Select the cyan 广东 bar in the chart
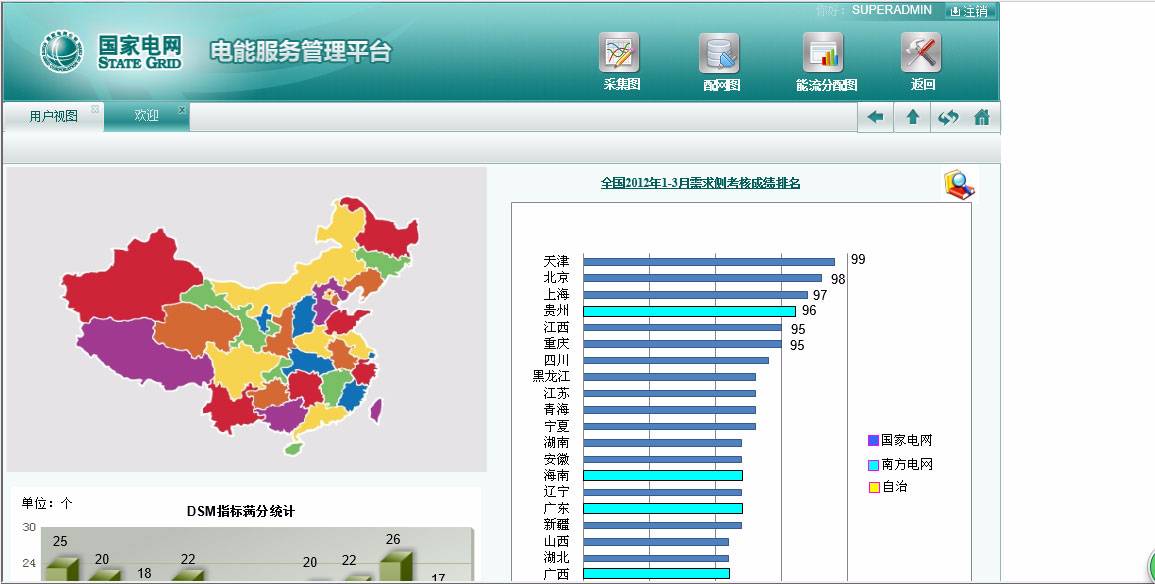 pyautogui.click(x=663, y=508)
